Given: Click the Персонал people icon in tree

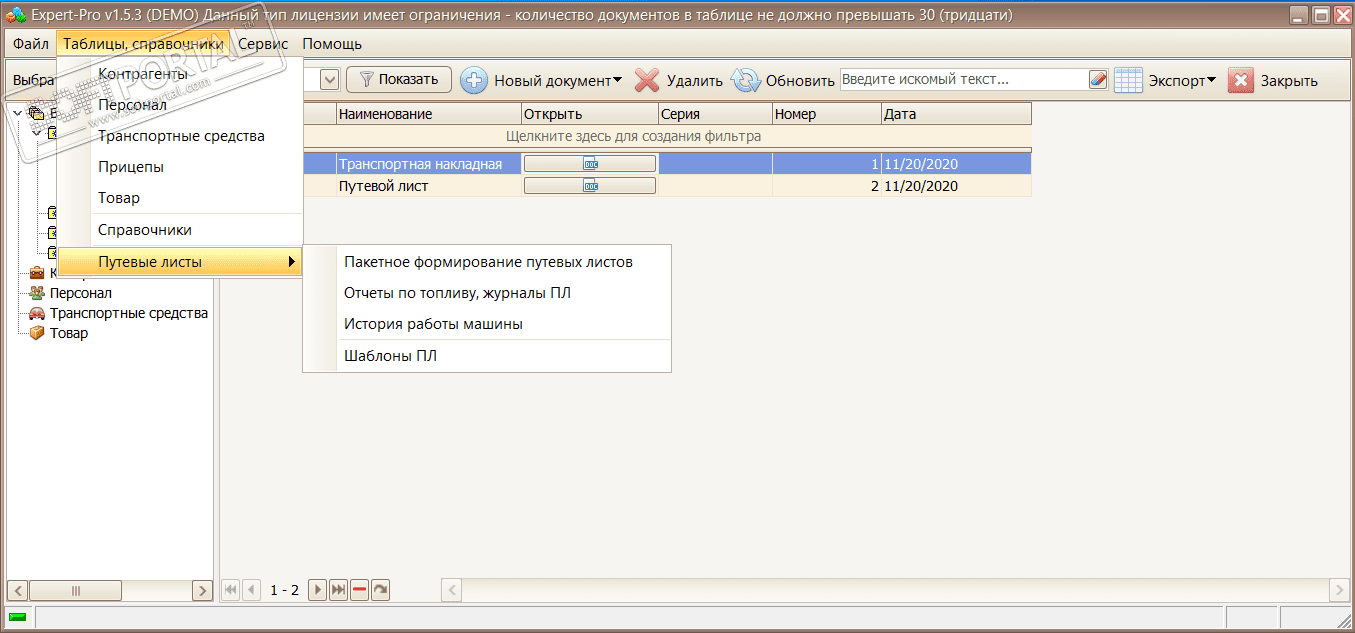Looking at the screenshot, I should tap(37, 293).
